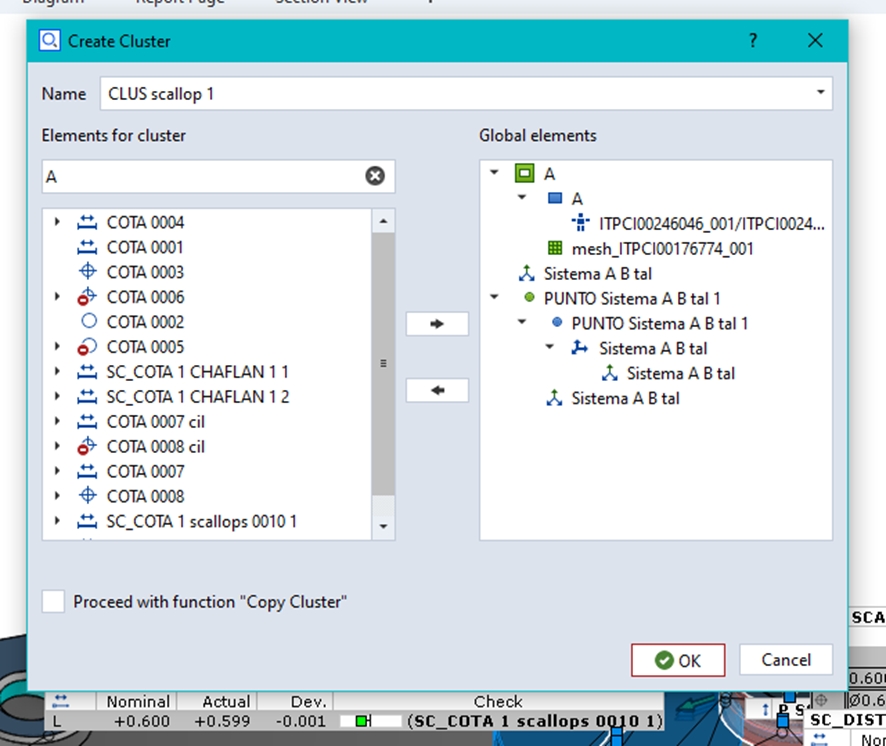Enable Proceed with function Copy Cluster

[54, 602]
